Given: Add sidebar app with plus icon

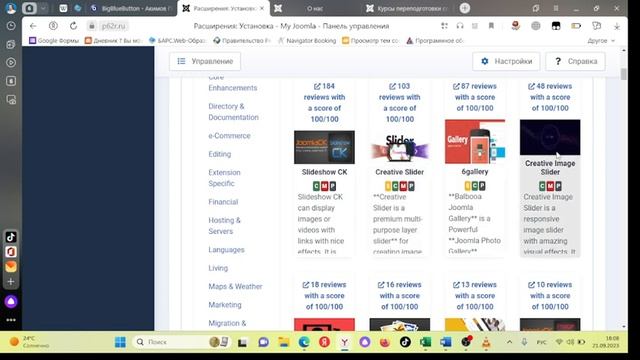Looking at the screenshot, I should click(11, 281).
